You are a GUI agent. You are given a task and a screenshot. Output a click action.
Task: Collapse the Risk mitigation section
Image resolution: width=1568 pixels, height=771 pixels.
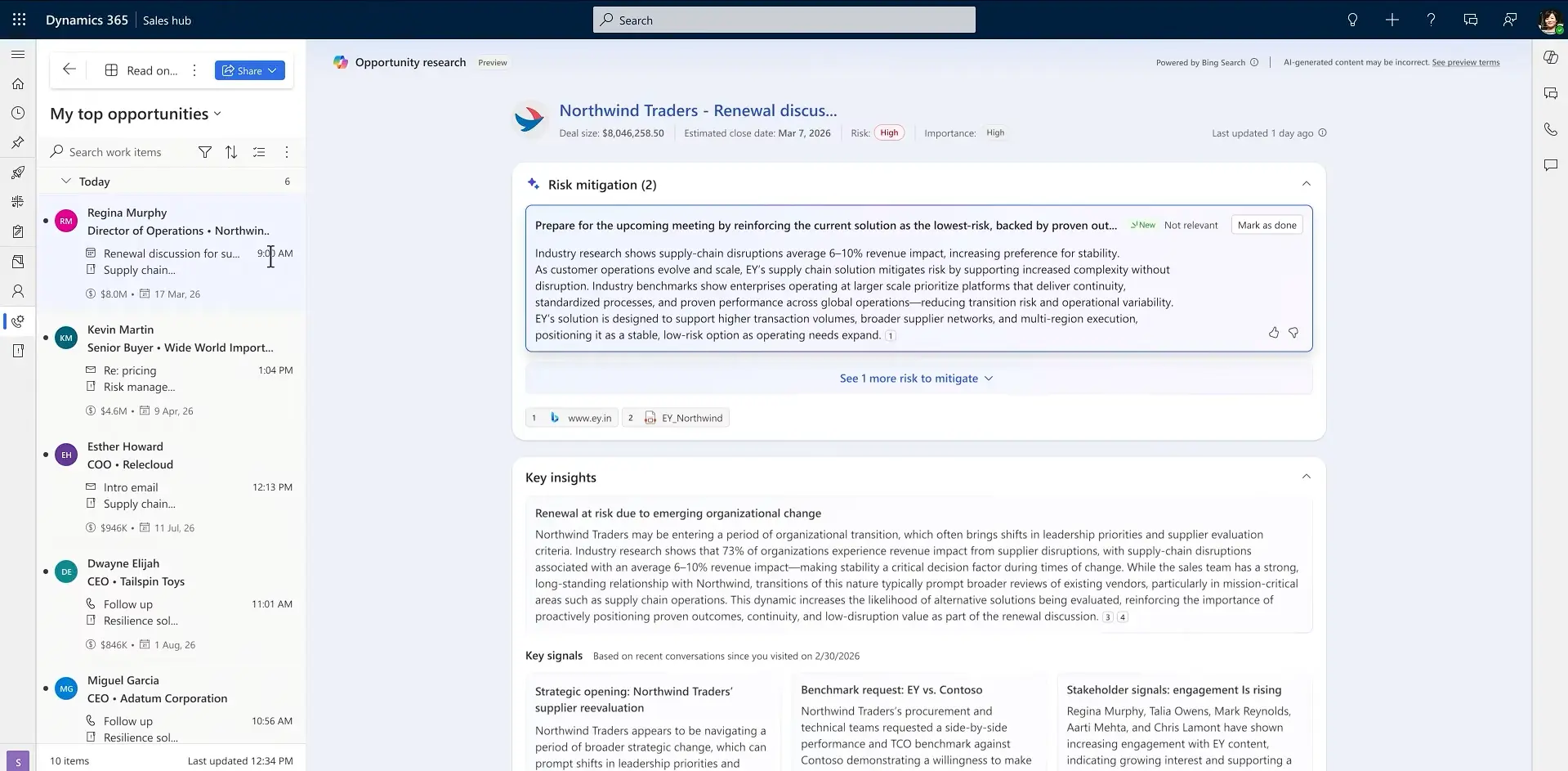[x=1306, y=184]
